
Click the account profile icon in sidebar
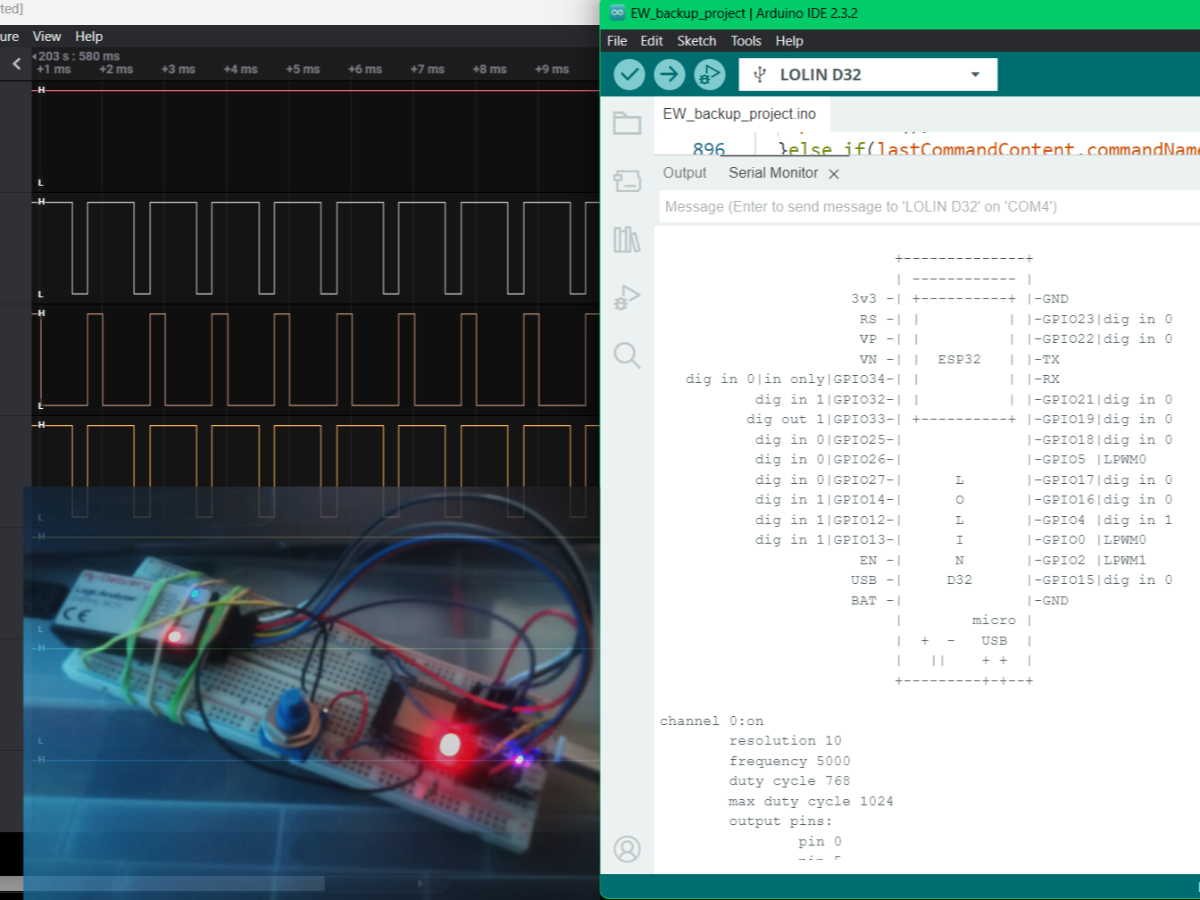click(627, 849)
